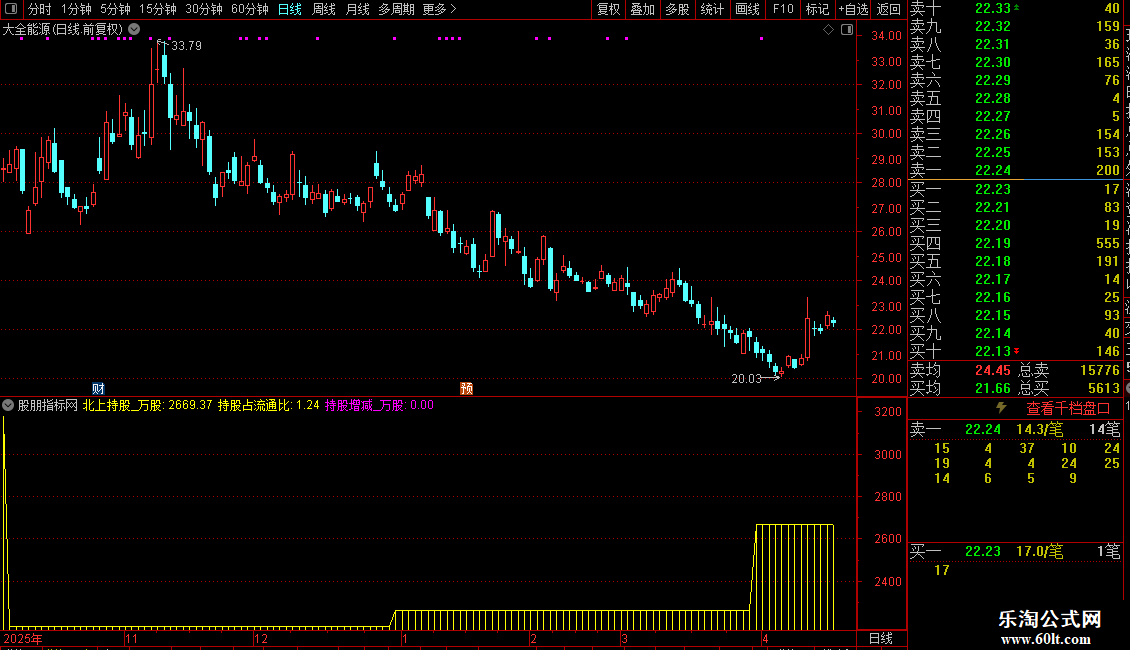Switch to 周线 weekly chart
1130x650 pixels.
coord(324,9)
